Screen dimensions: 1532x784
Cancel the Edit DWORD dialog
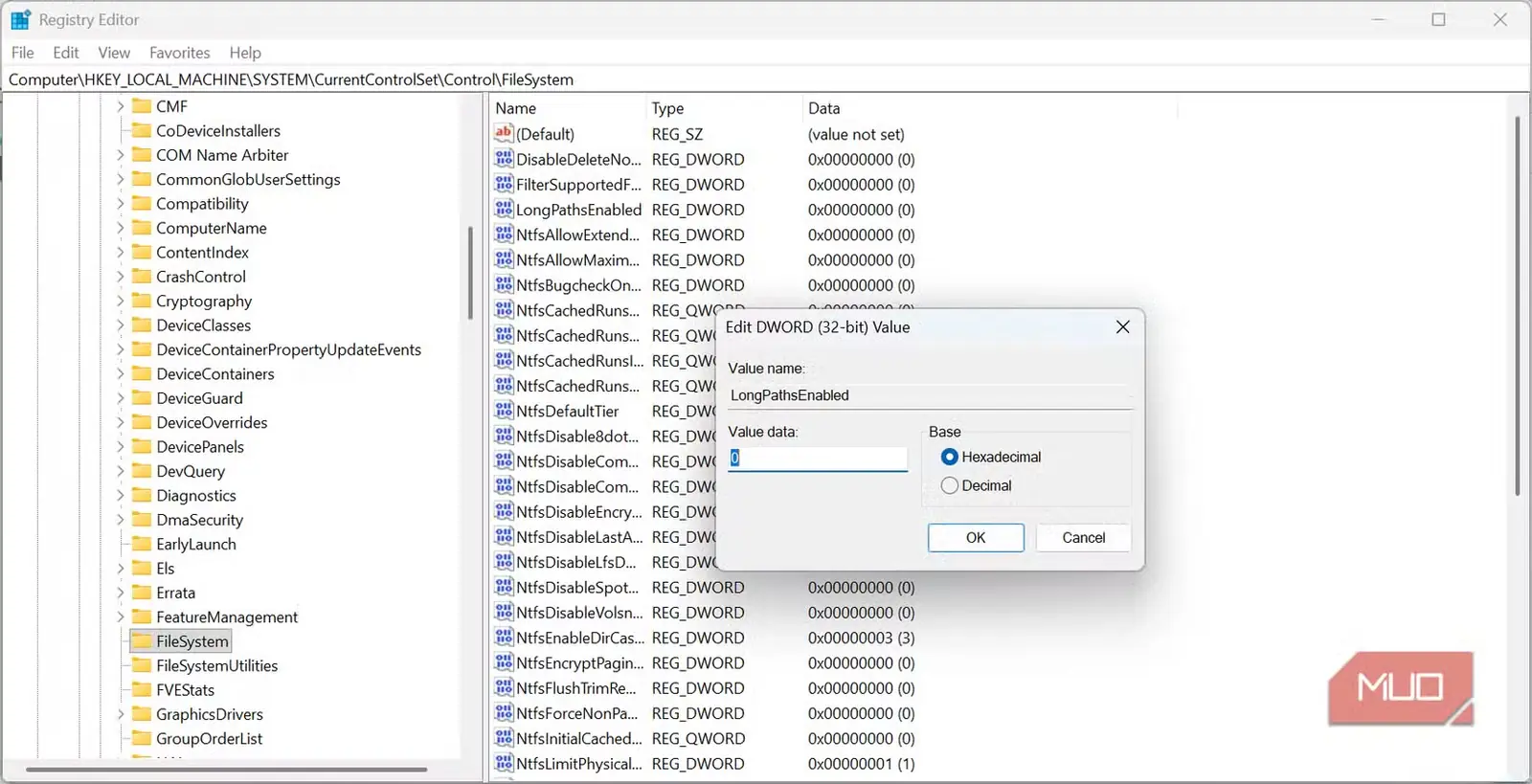[1083, 537]
